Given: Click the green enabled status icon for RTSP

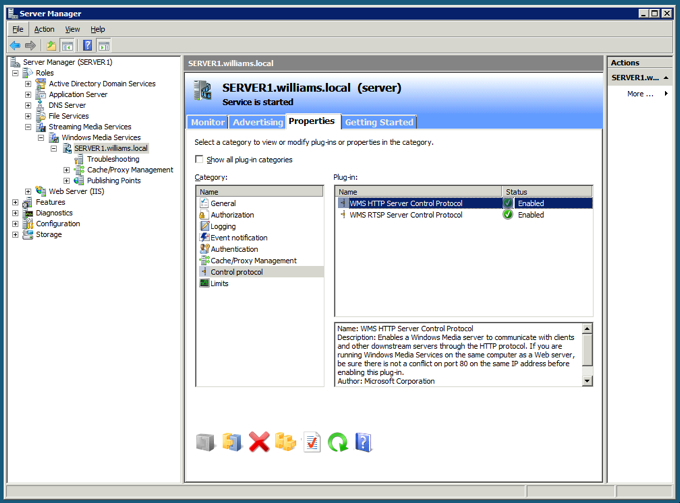Looking at the screenshot, I should [x=508, y=215].
